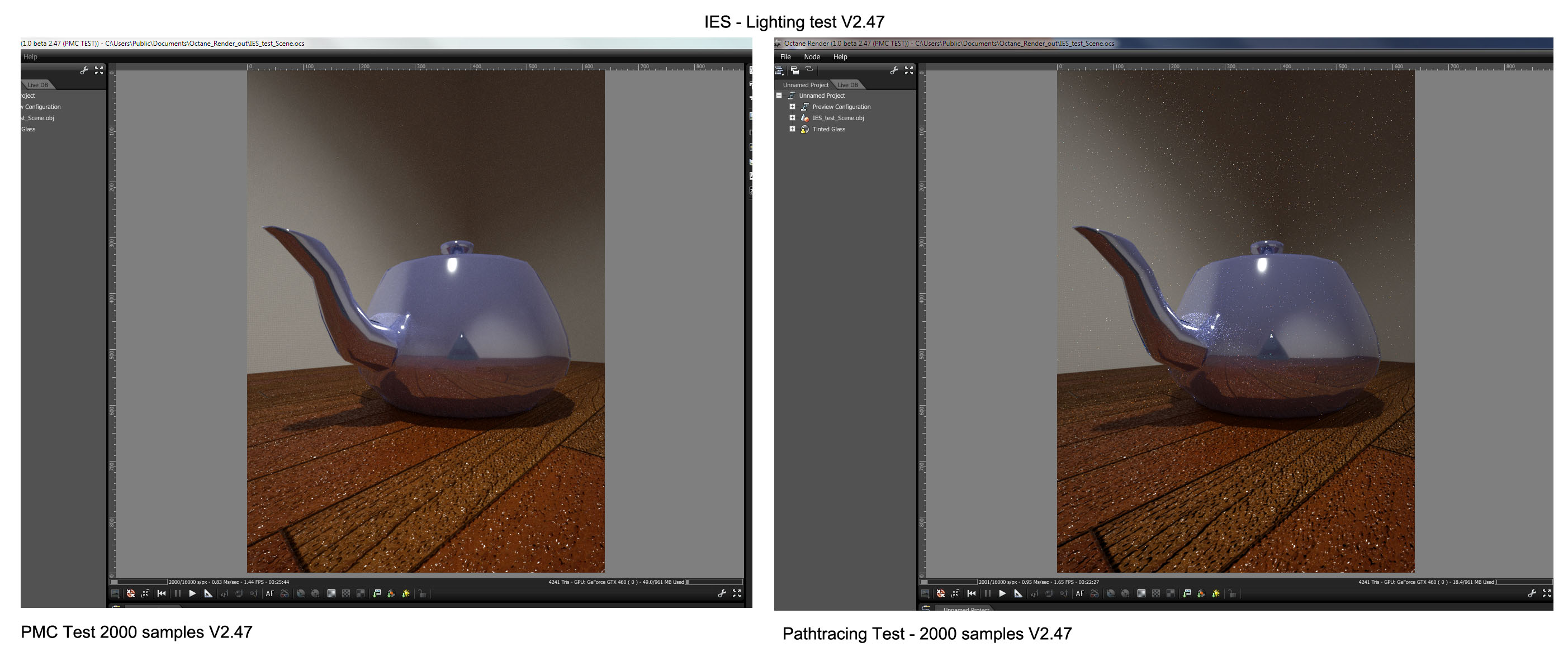Expand the Preview Configuration node

792,107
